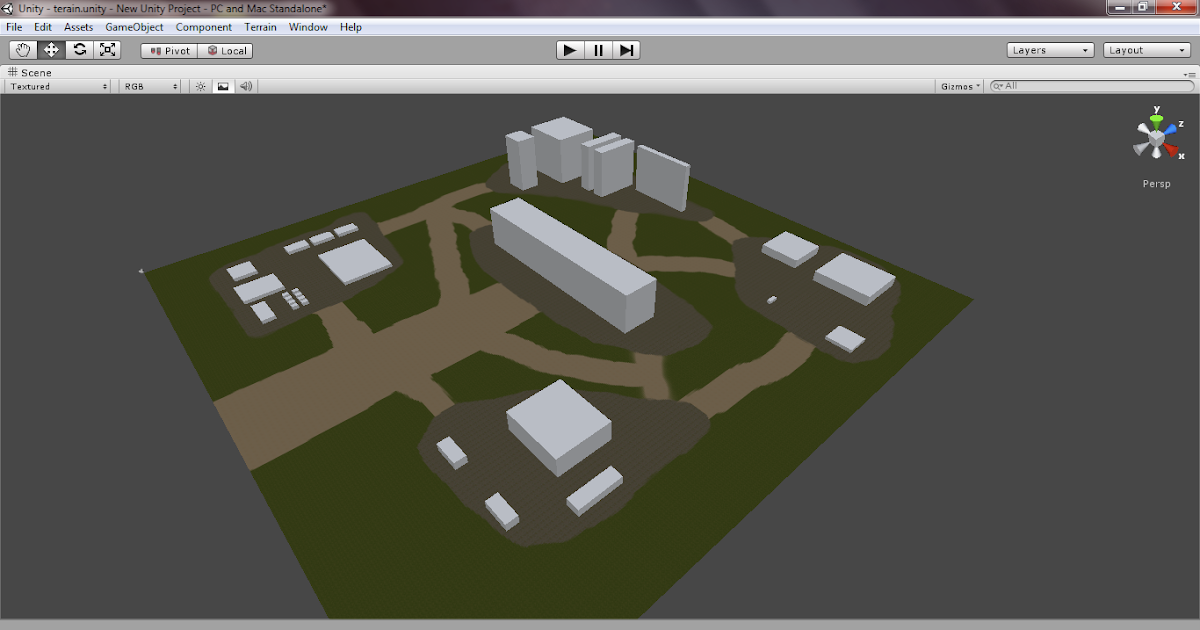1200x630 pixels.
Task: Click the gizmo center cube
Action: pos(1156,140)
